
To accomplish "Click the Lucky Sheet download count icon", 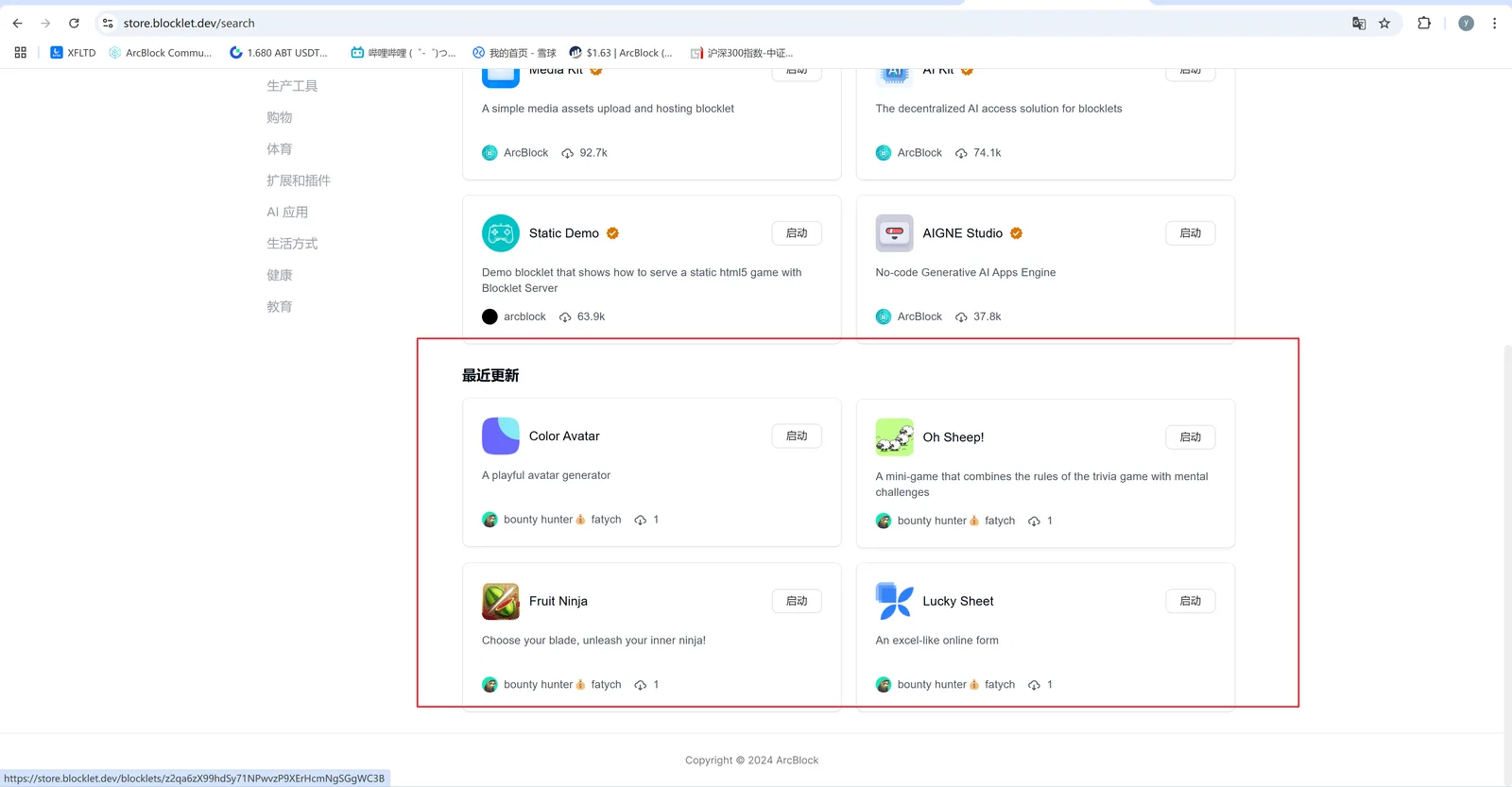I will pos(1034,685).
